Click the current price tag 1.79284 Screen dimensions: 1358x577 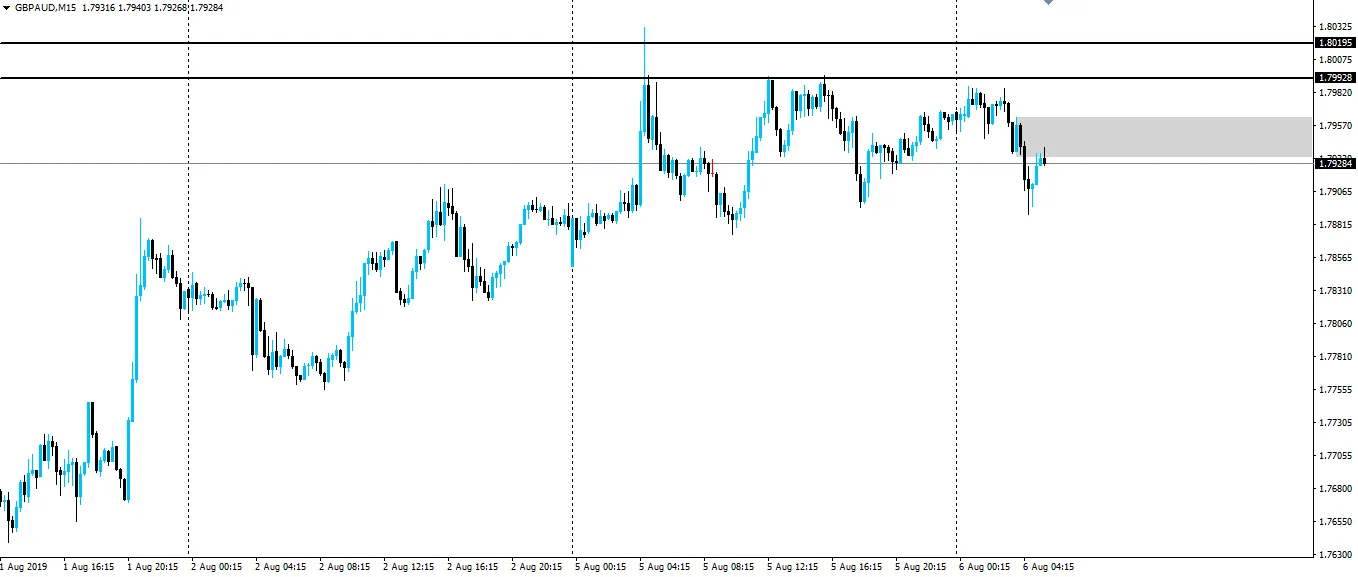pyautogui.click(x=1336, y=163)
